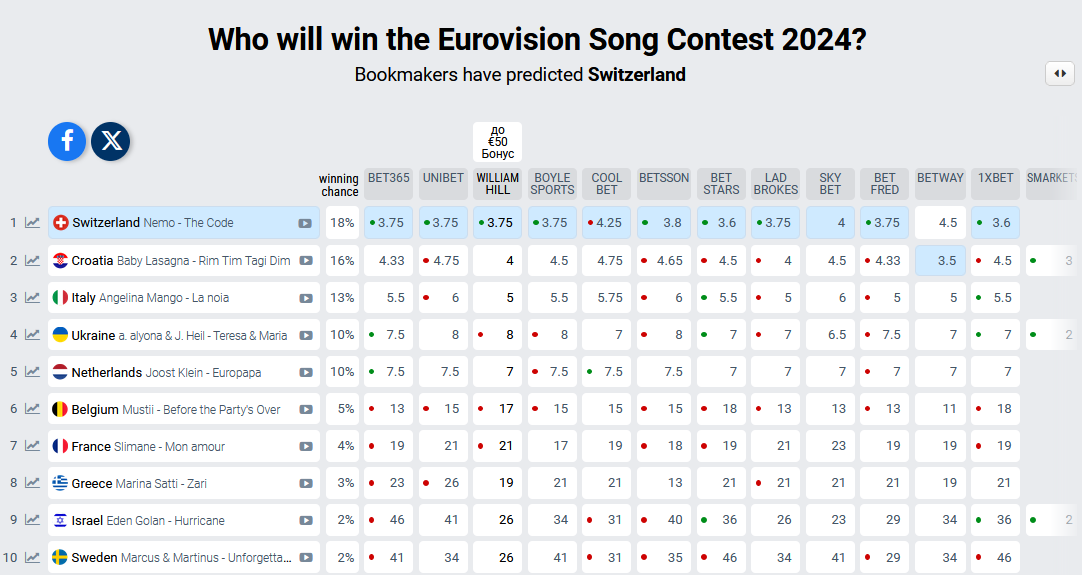Open the UNIBET bookmaker column header

[x=443, y=178]
